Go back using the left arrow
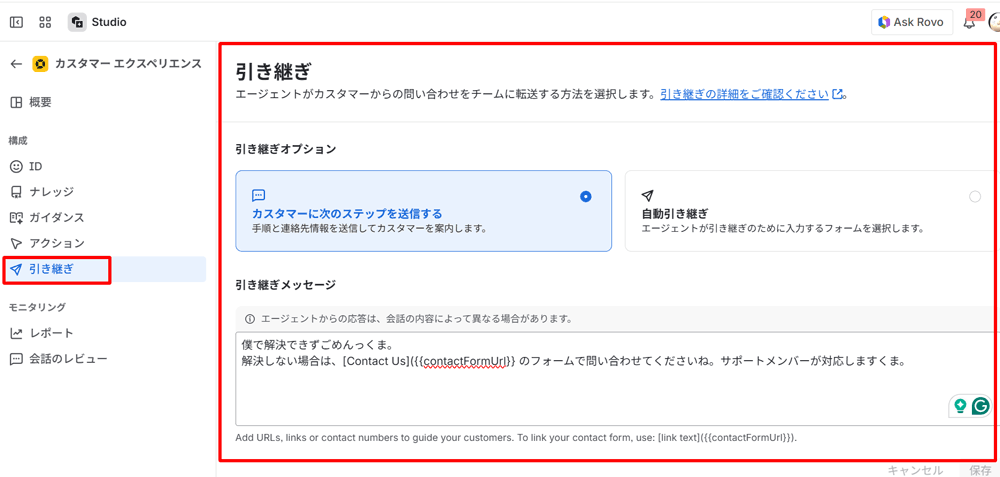 coord(17,64)
